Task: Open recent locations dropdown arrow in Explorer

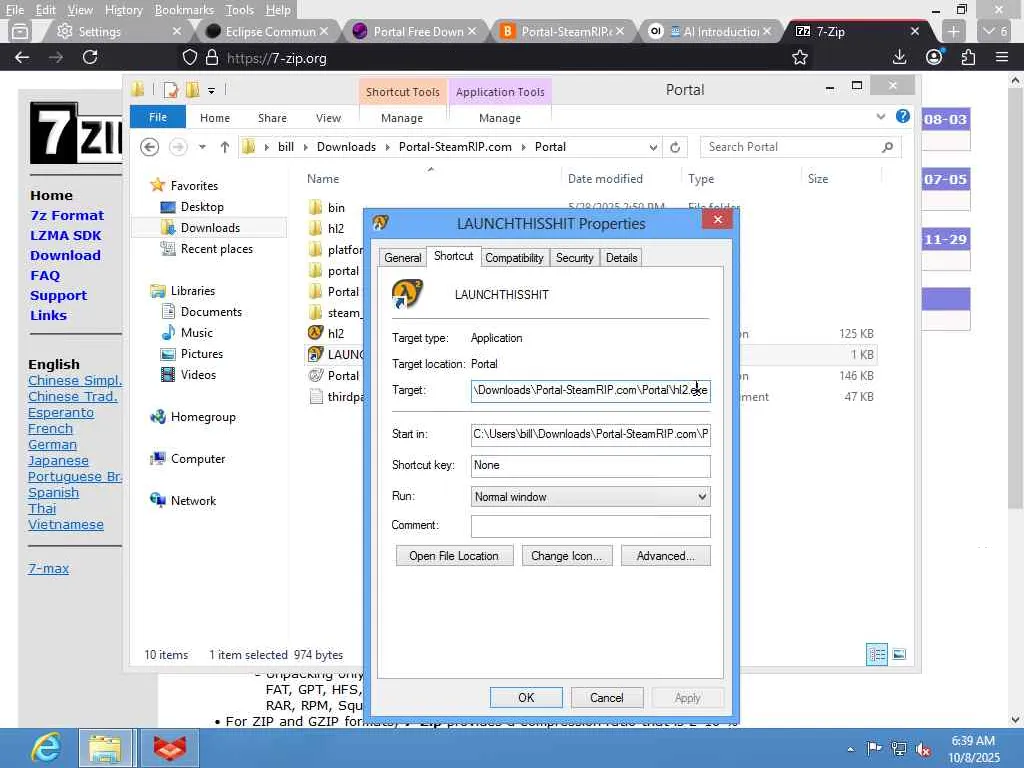Action: coord(202,147)
